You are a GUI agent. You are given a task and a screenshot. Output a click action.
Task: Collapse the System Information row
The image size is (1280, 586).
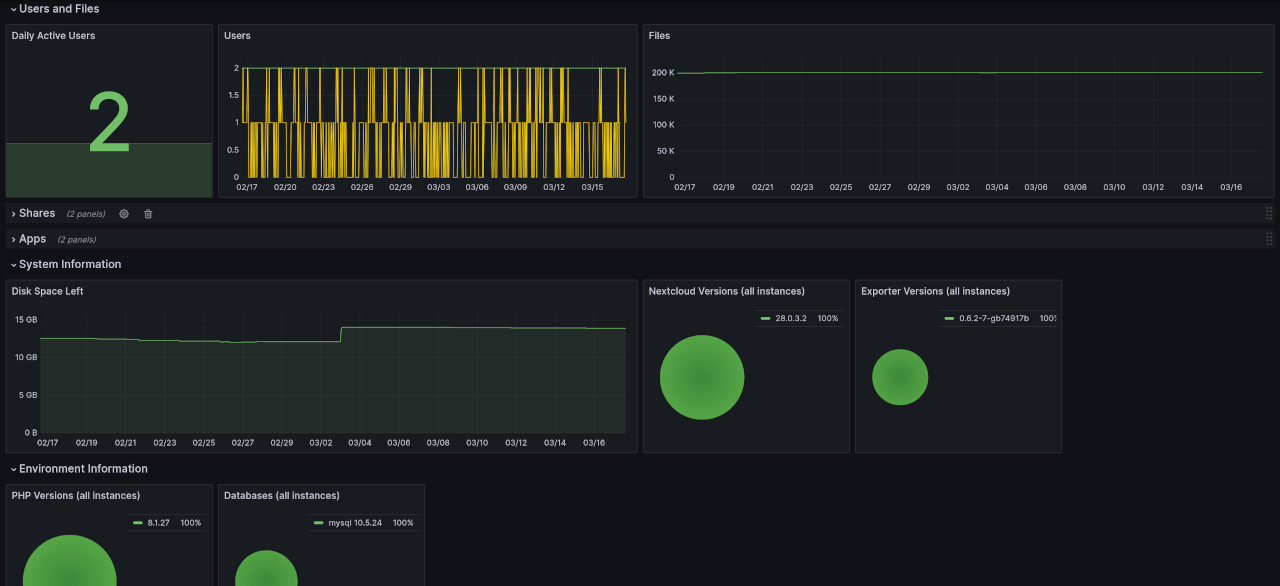click(x=69, y=264)
